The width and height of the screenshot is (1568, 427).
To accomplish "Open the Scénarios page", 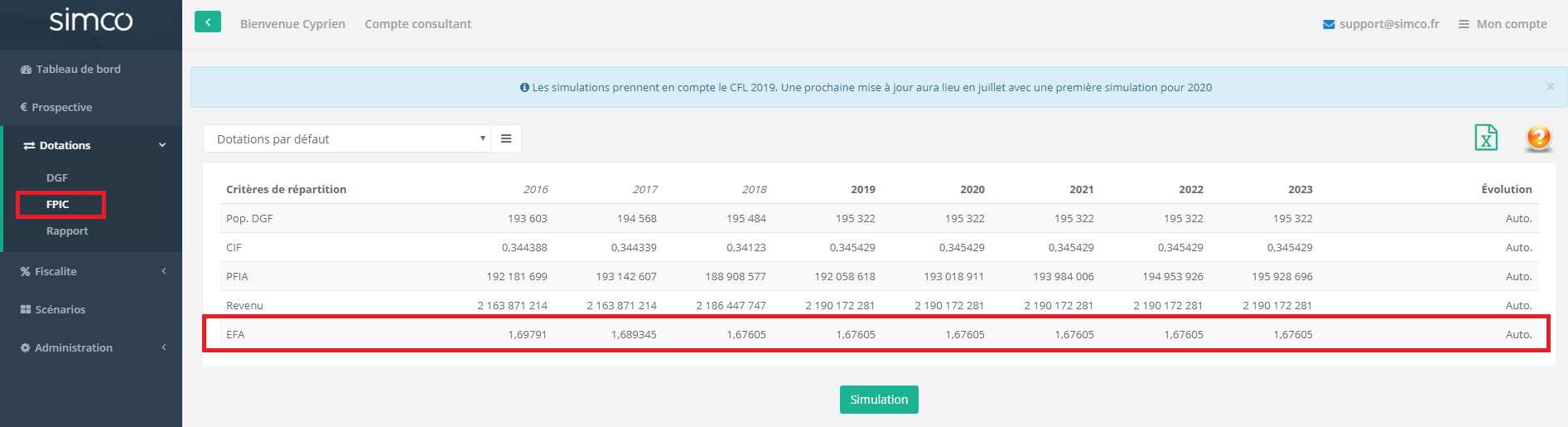I will [60, 309].
